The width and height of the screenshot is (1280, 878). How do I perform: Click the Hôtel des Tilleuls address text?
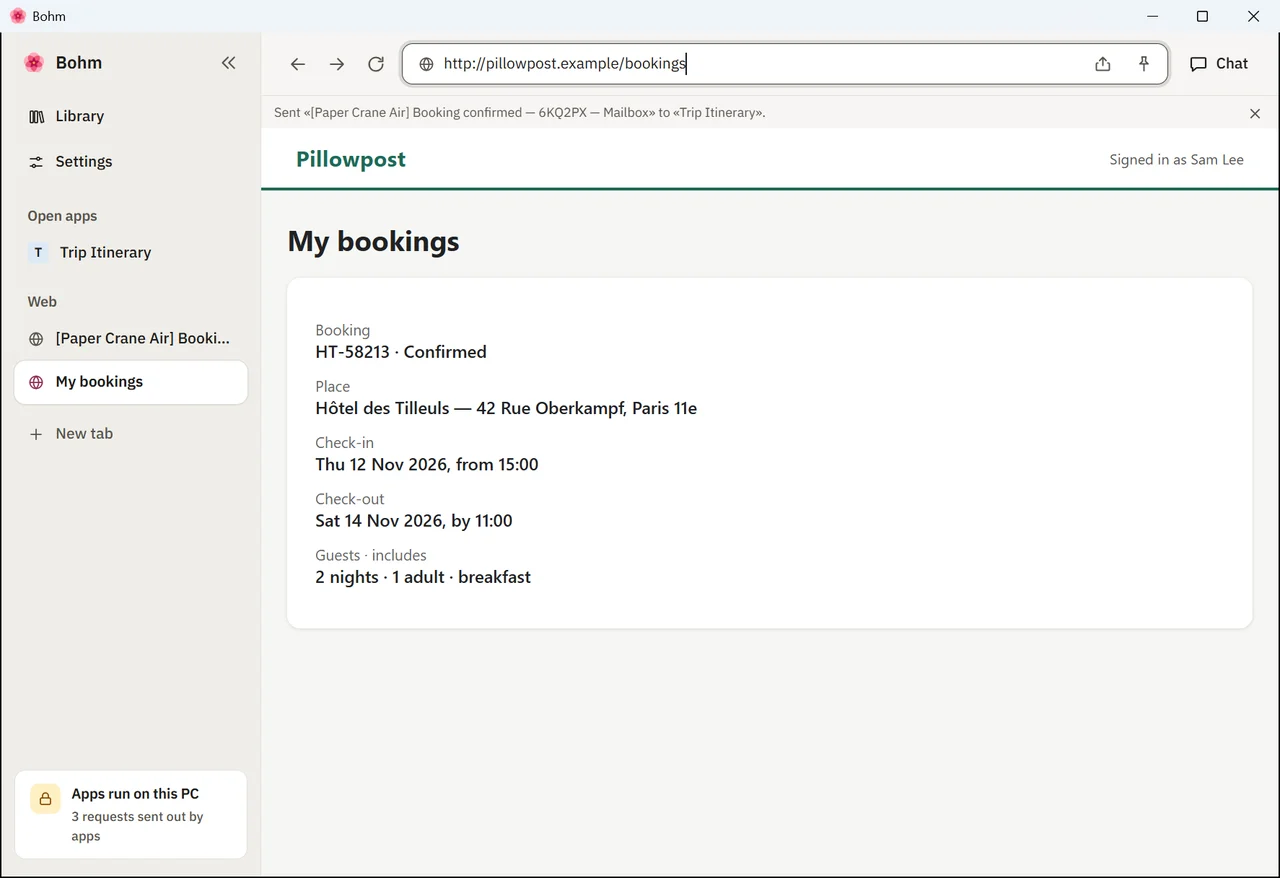(506, 408)
